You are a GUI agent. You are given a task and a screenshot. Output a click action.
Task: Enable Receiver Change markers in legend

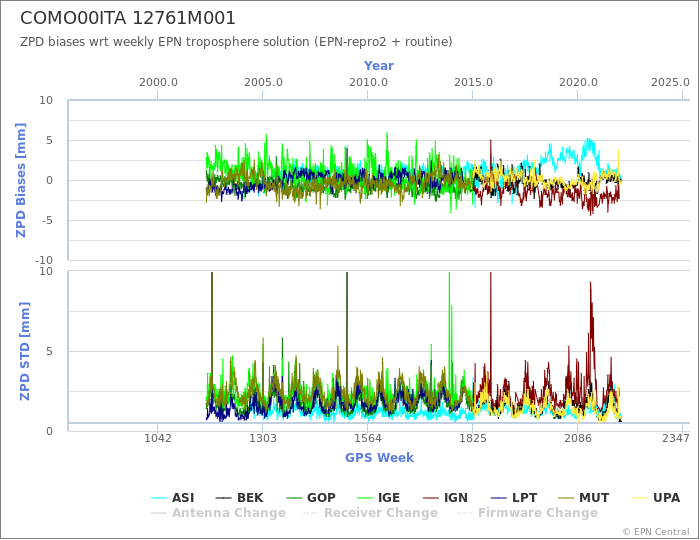click(x=371, y=513)
